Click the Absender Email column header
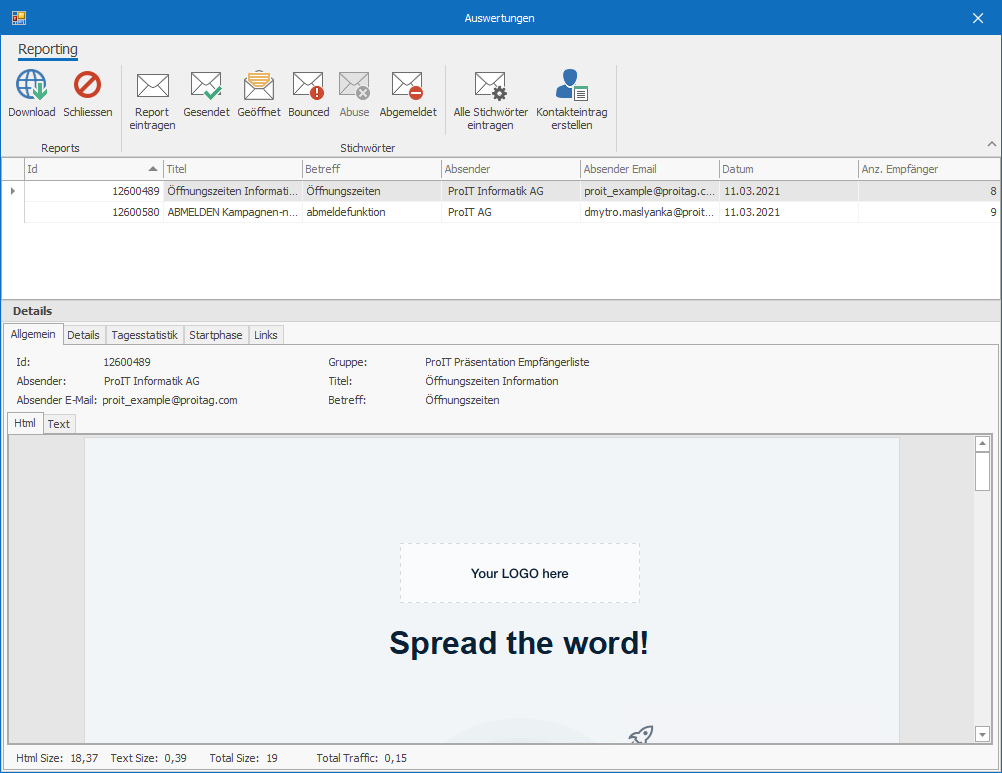This screenshot has height=773, width=1002. [649, 169]
